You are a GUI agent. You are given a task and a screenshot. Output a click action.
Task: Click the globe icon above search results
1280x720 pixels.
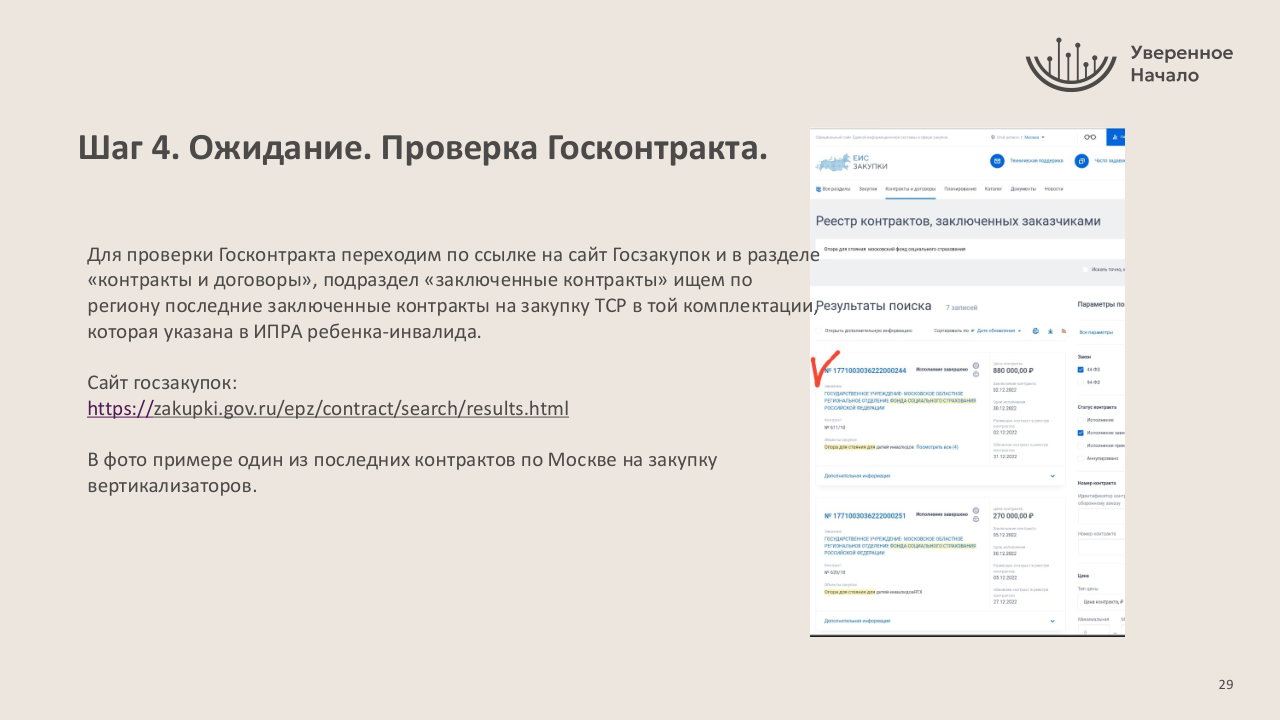click(1035, 330)
